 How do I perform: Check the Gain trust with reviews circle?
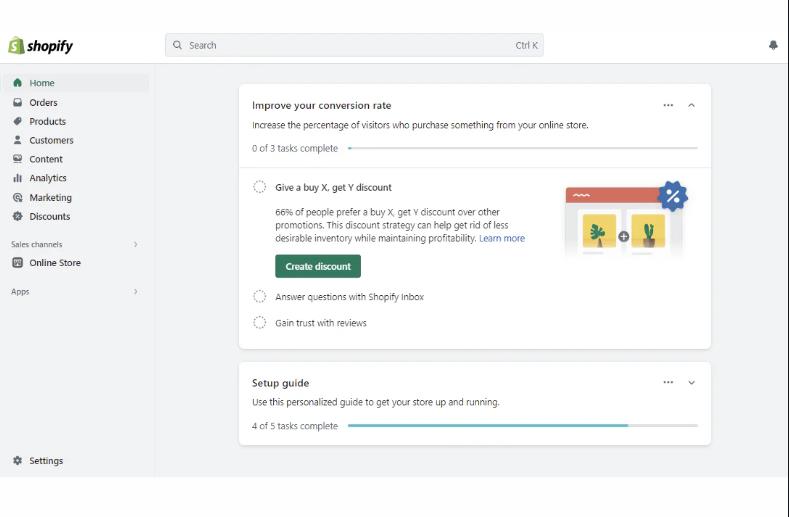260,323
